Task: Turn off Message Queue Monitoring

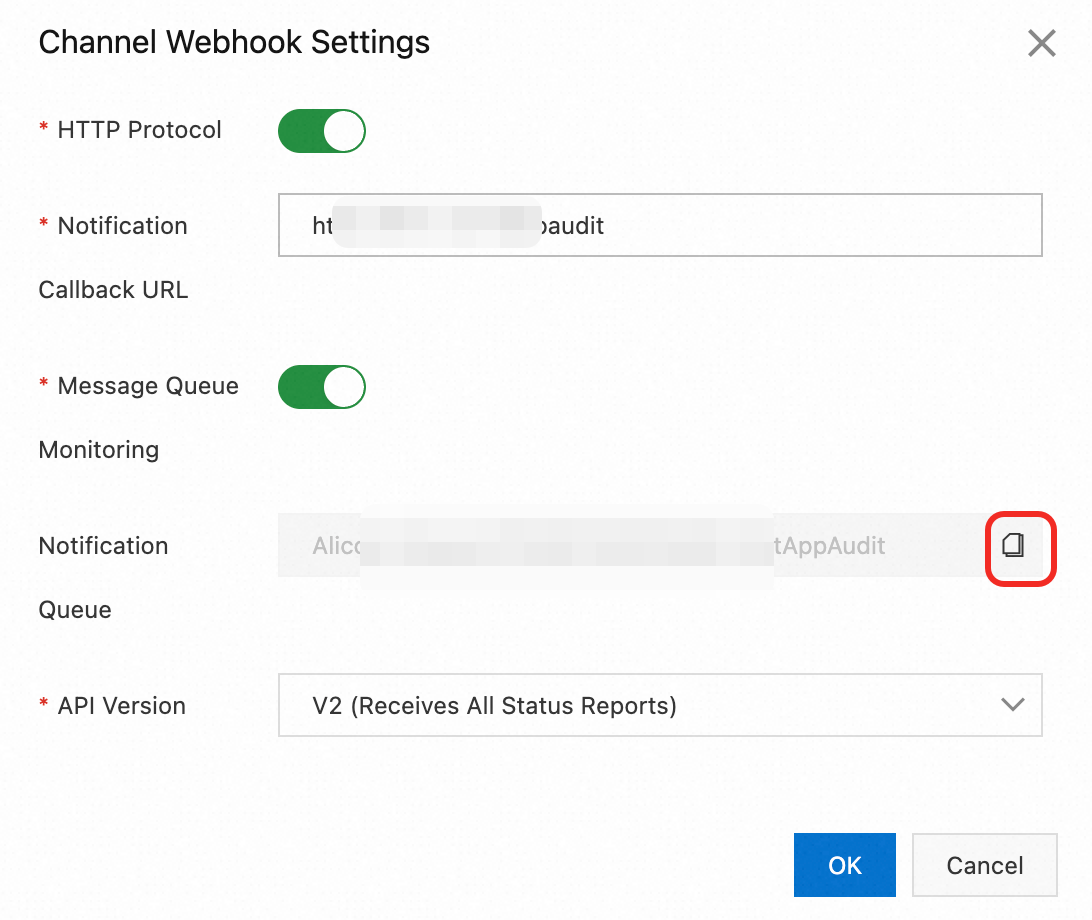Action: pyautogui.click(x=321, y=387)
